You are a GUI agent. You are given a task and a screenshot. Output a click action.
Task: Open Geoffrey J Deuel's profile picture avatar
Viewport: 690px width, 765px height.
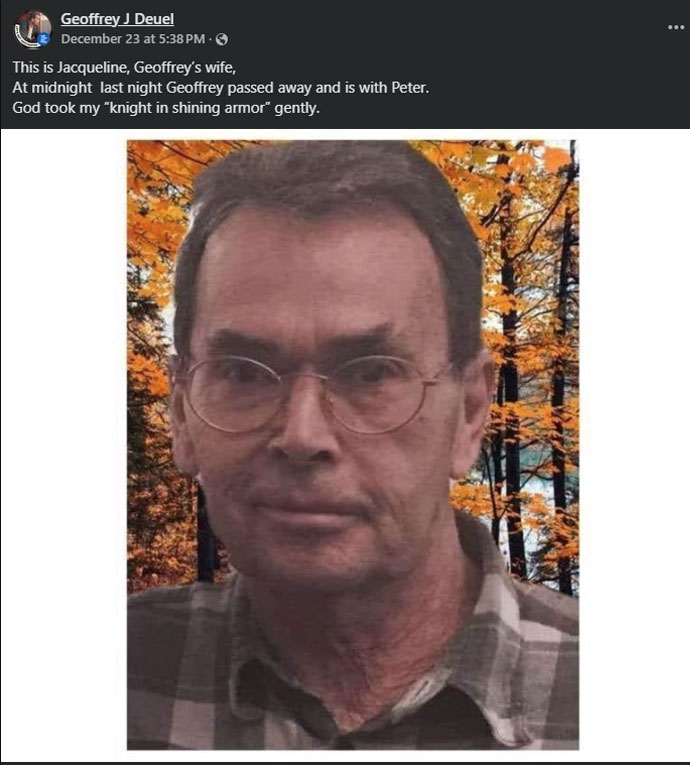(32, 29)
